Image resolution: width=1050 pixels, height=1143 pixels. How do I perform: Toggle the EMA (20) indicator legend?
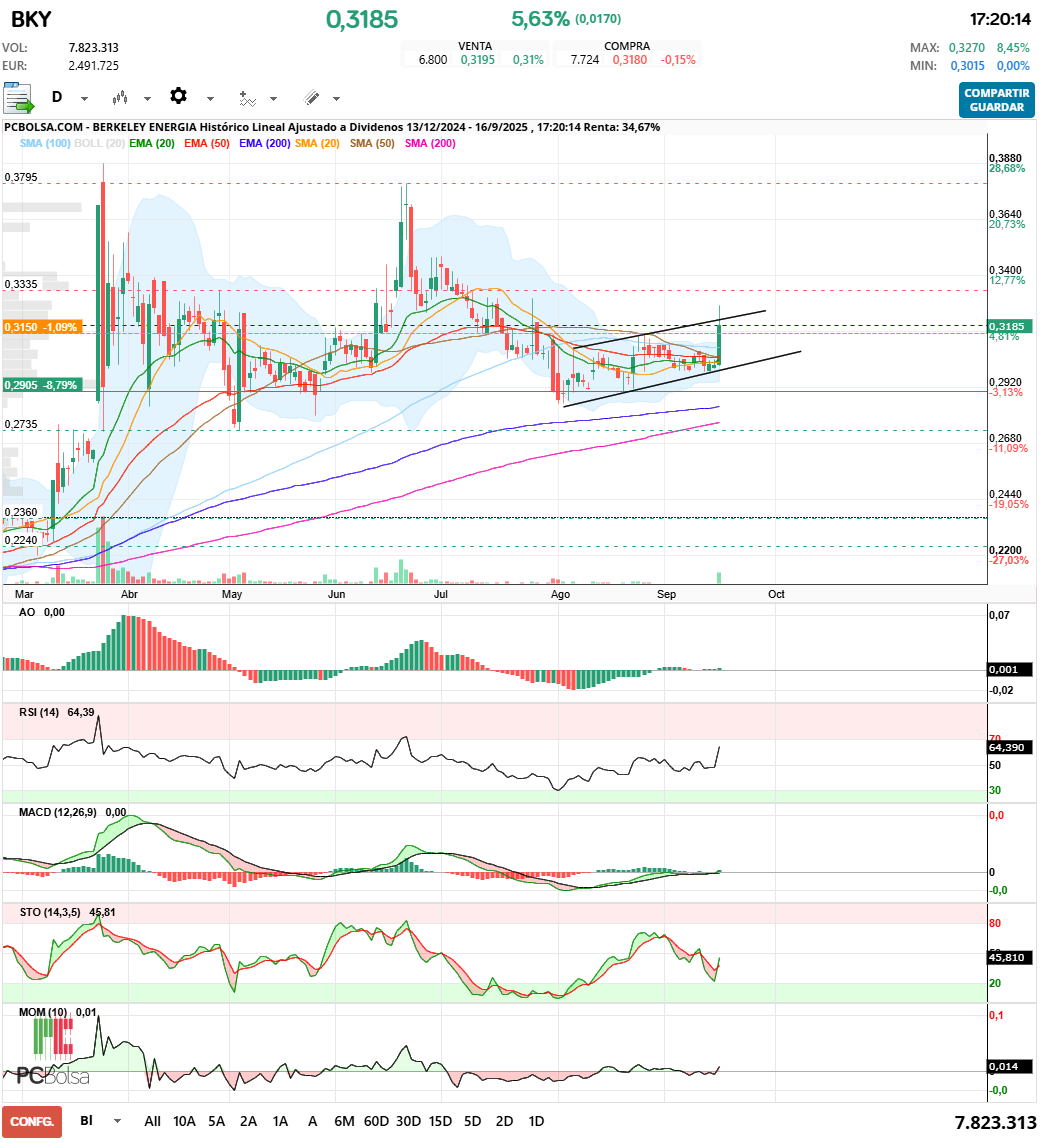coord(152,144)
